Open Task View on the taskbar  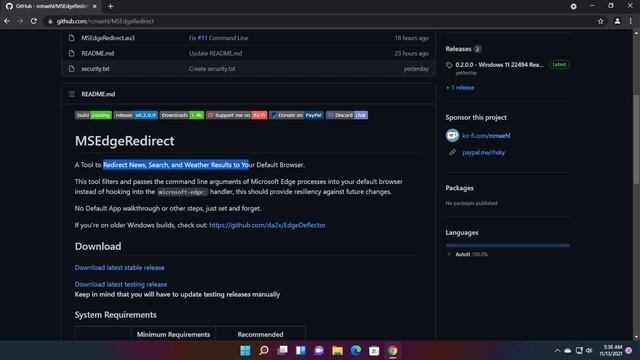coord(282,351)
